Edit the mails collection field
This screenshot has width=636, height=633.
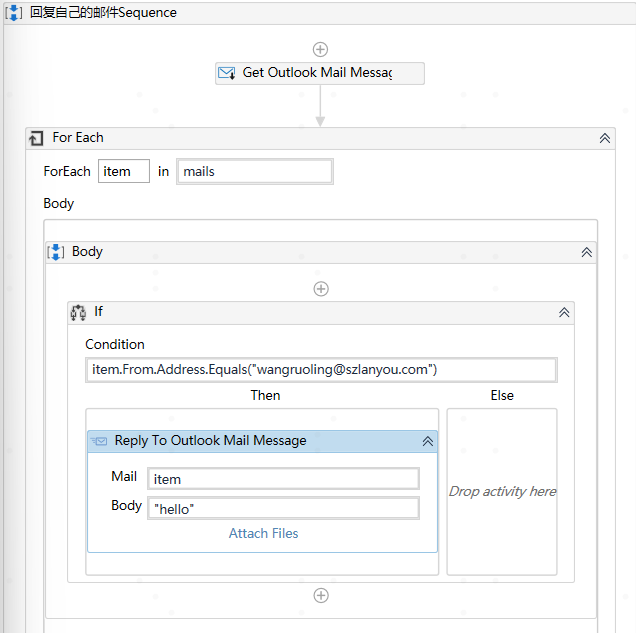(255, 172)
